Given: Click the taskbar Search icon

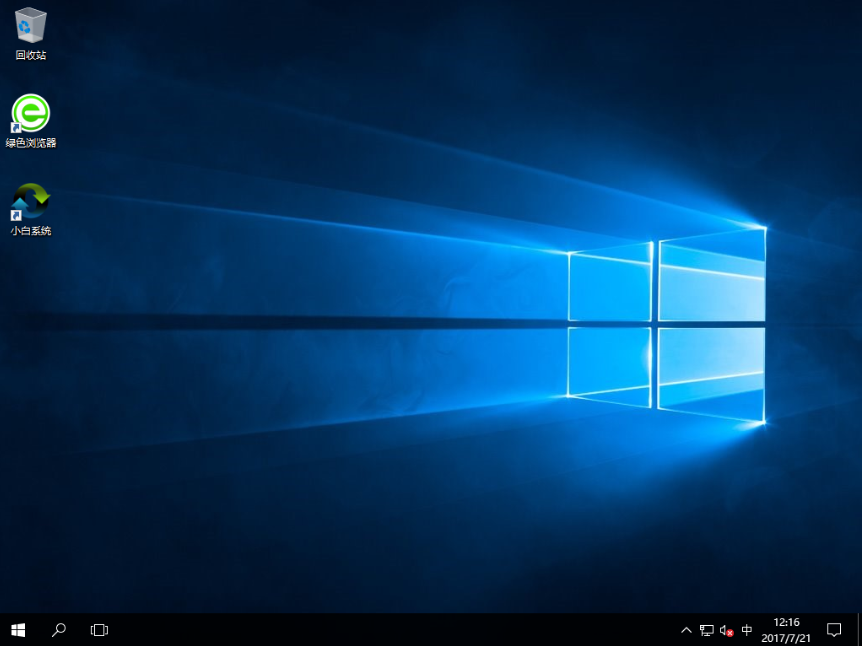Looking at the screenshot, I should [x=57, y=630].
